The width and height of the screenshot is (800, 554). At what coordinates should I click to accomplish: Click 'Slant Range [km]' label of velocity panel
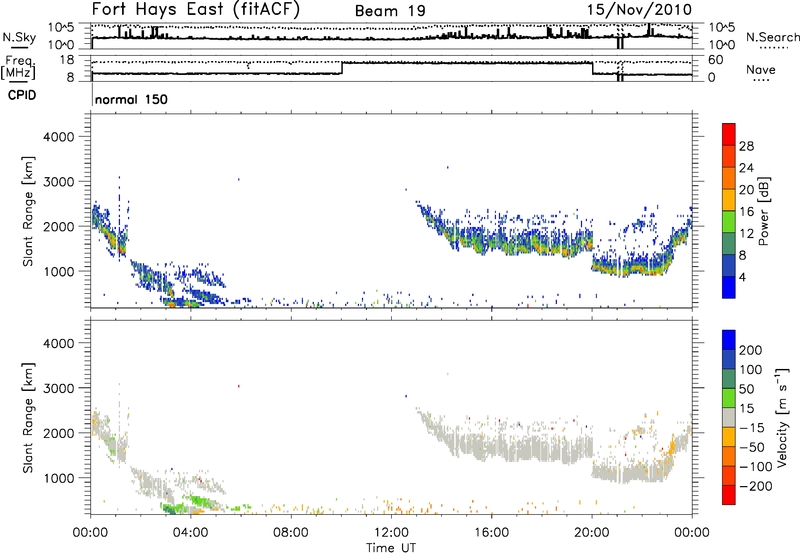point(28,417)
